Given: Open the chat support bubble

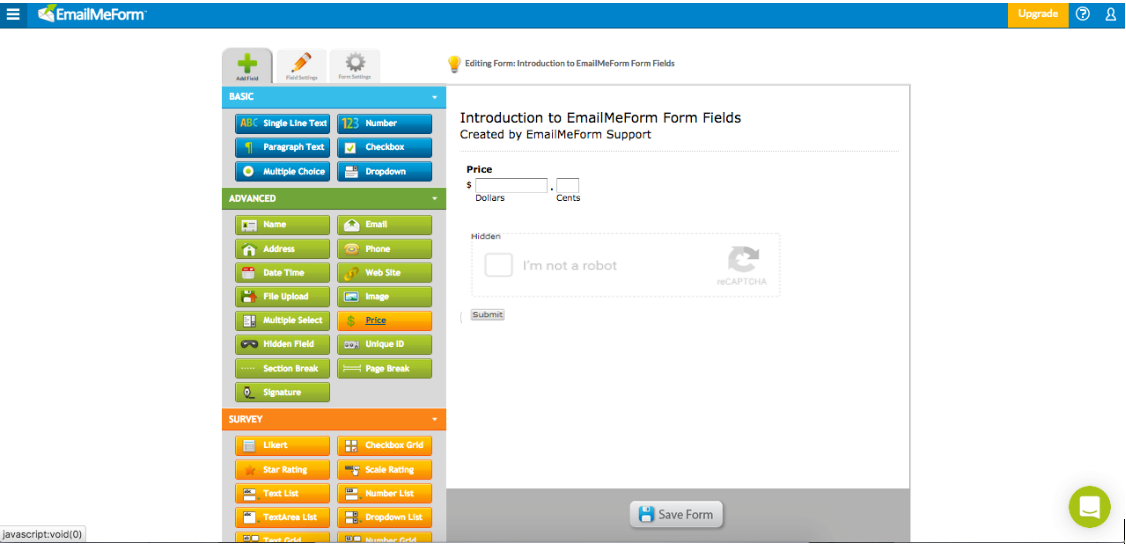Looking at the screenshot, I should 1089,507.
